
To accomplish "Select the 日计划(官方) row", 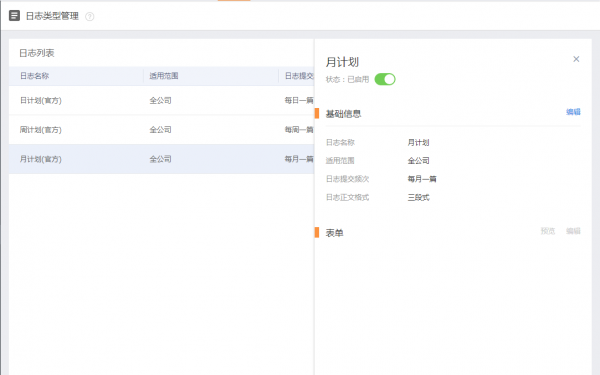I will (x=161, y=100).
